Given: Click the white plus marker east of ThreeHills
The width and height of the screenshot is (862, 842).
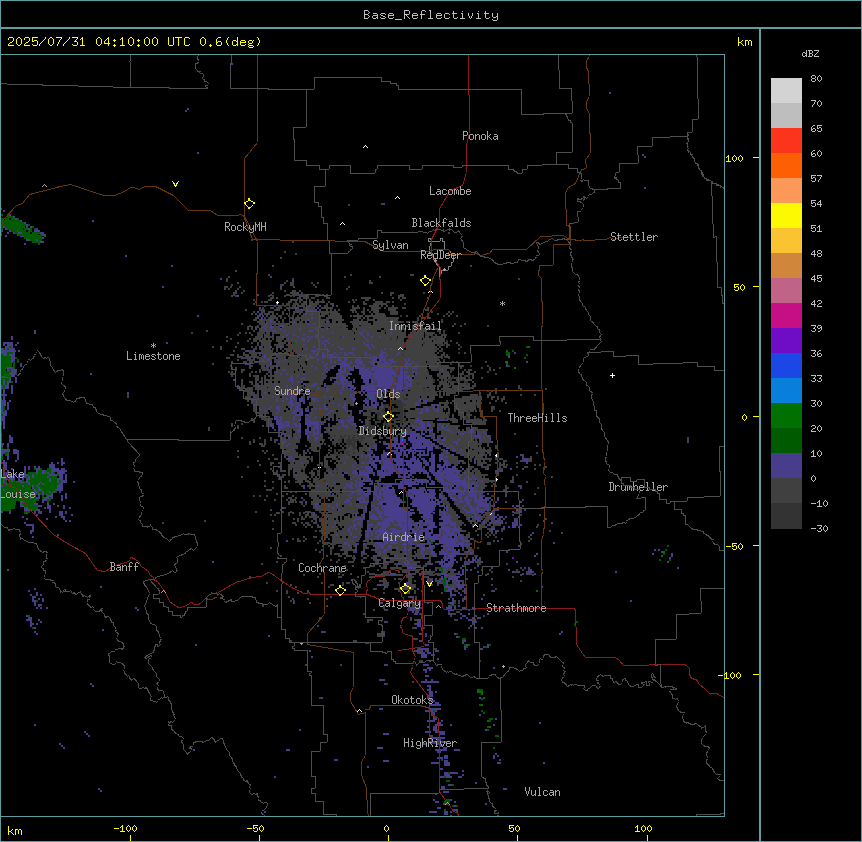Looking at the screenshot, I should tap(612, 375).
